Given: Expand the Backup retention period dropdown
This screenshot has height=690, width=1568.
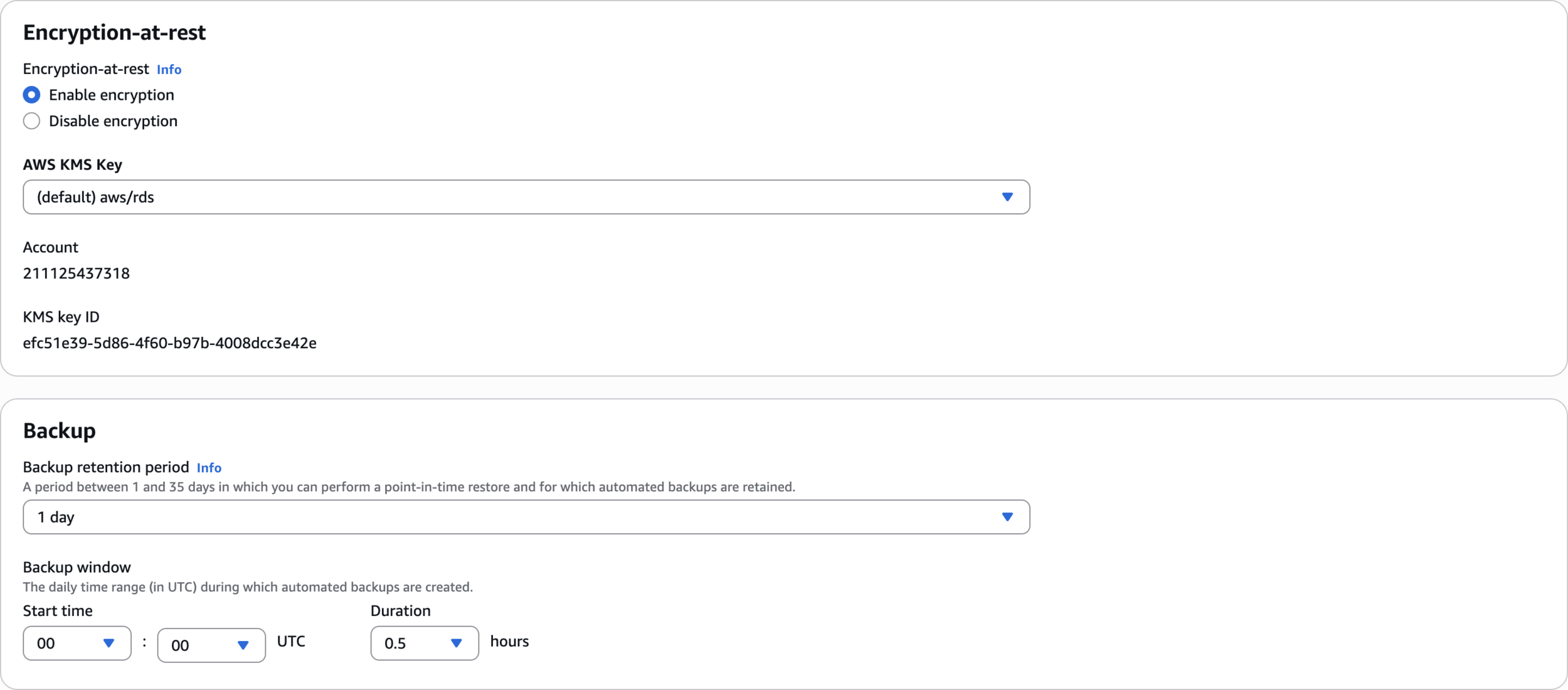Looking at the screenshot, I should point(526,517).
